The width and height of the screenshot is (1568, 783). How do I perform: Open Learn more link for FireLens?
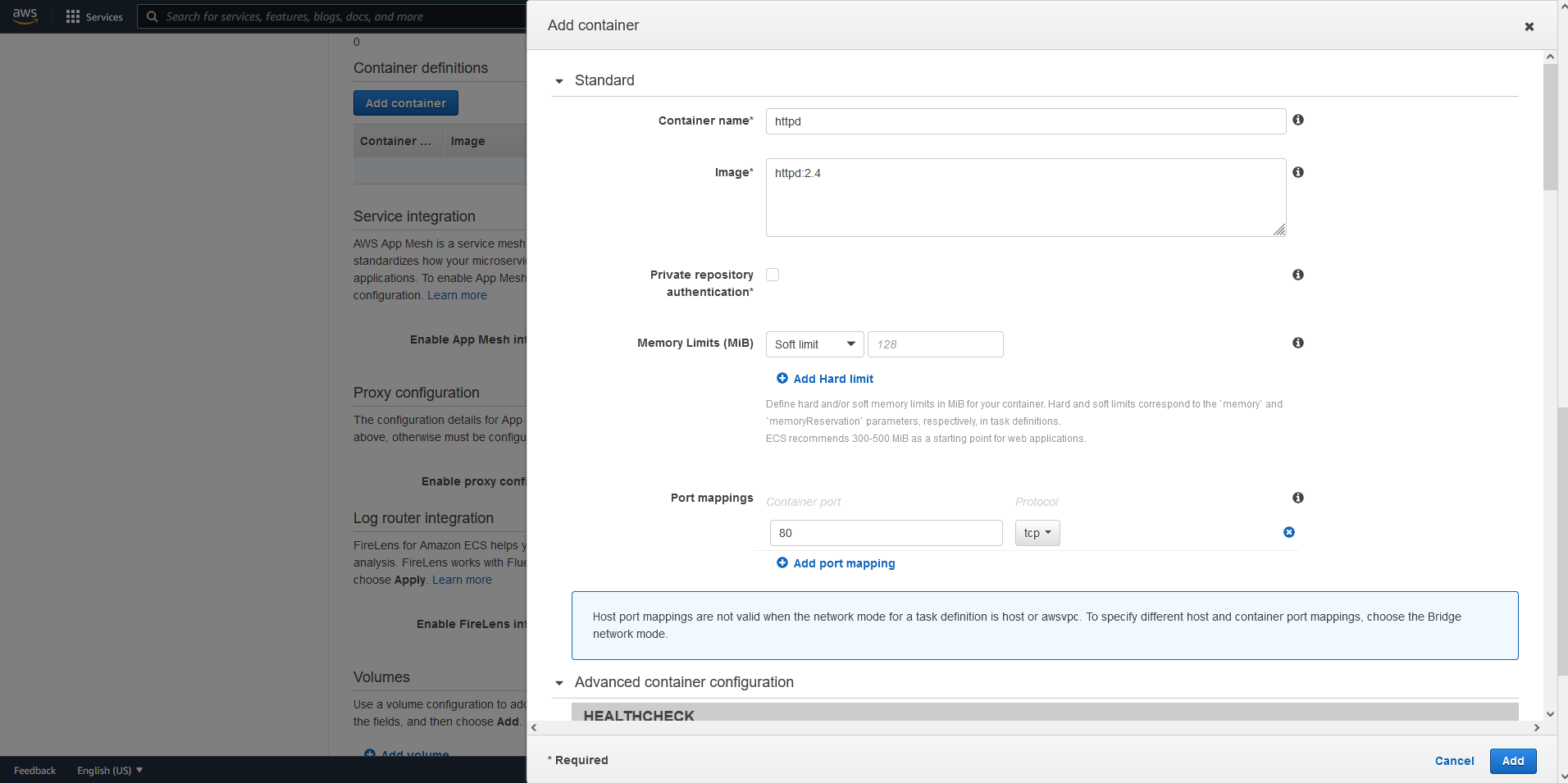(x=462, y=580)
